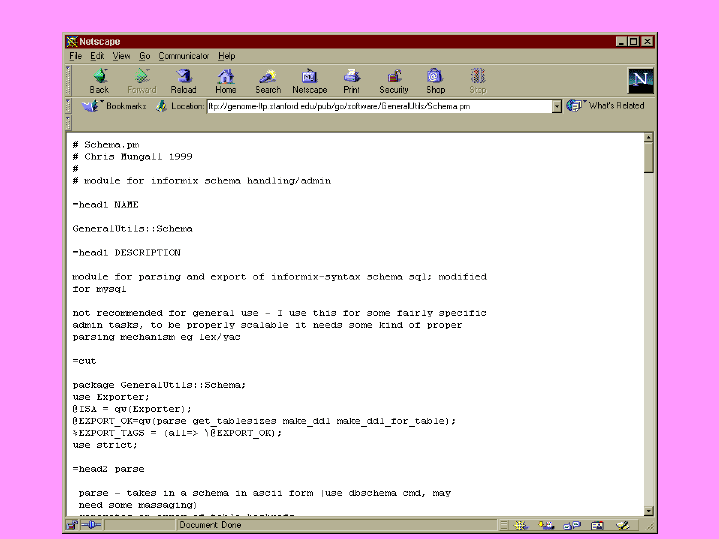
Task: Click the My Netscape toolbar button
Action: click(310, 80)
